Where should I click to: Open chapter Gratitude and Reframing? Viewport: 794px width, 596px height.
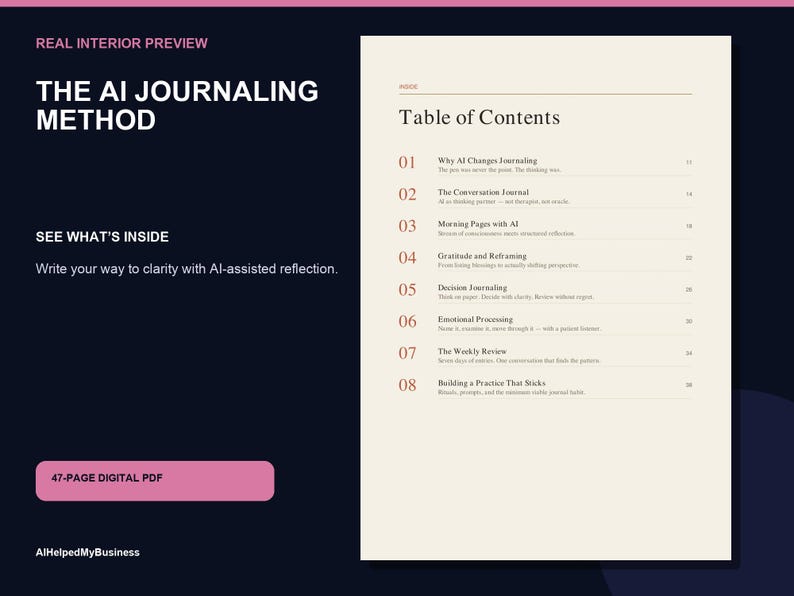click(x=482, y=256)
